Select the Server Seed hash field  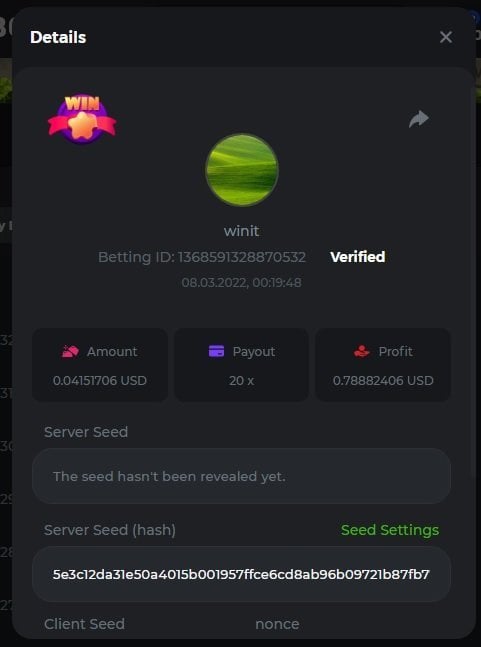[x=241, y=574]
